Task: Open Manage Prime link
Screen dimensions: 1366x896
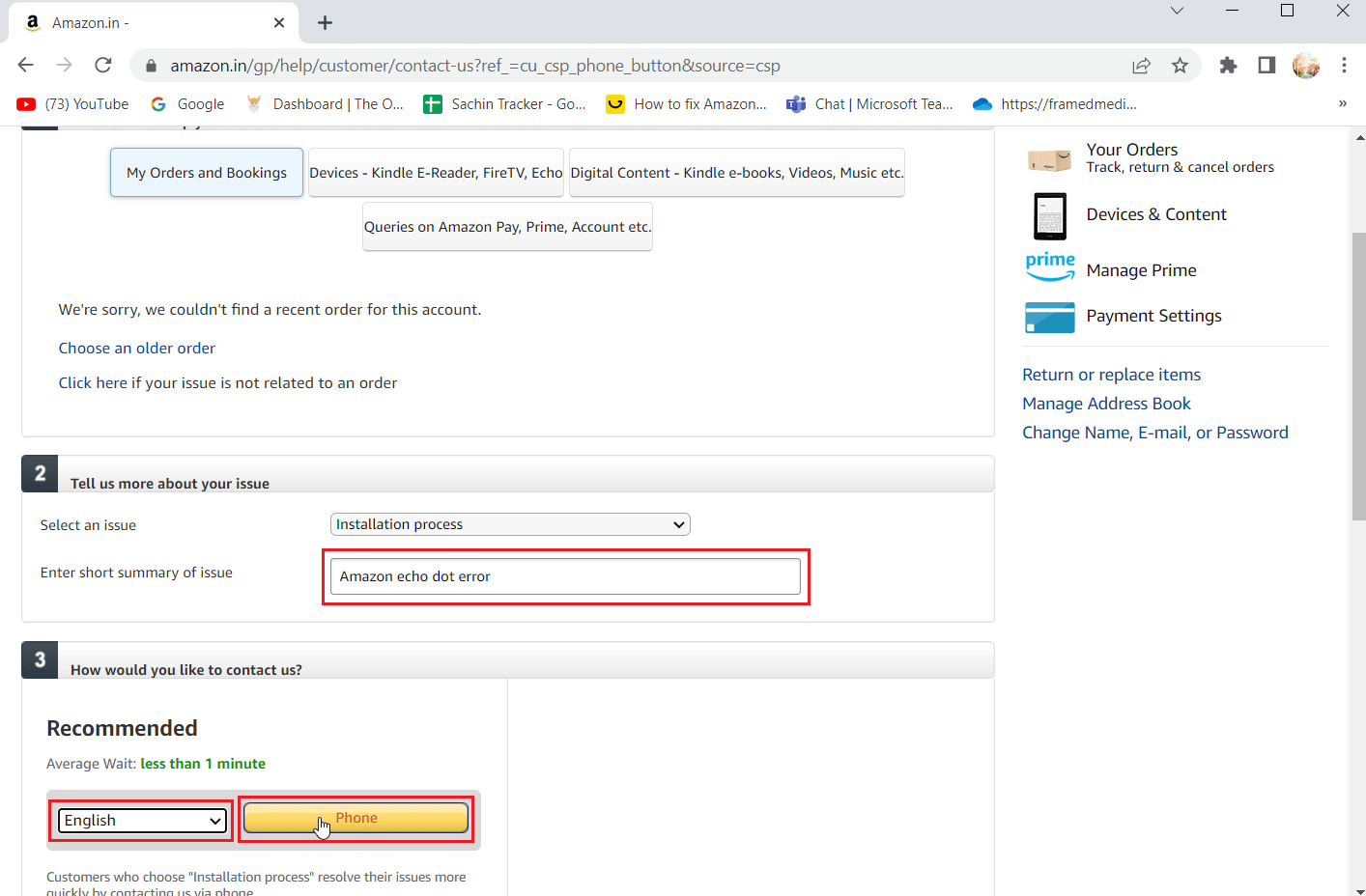Action: (1141, 270)
